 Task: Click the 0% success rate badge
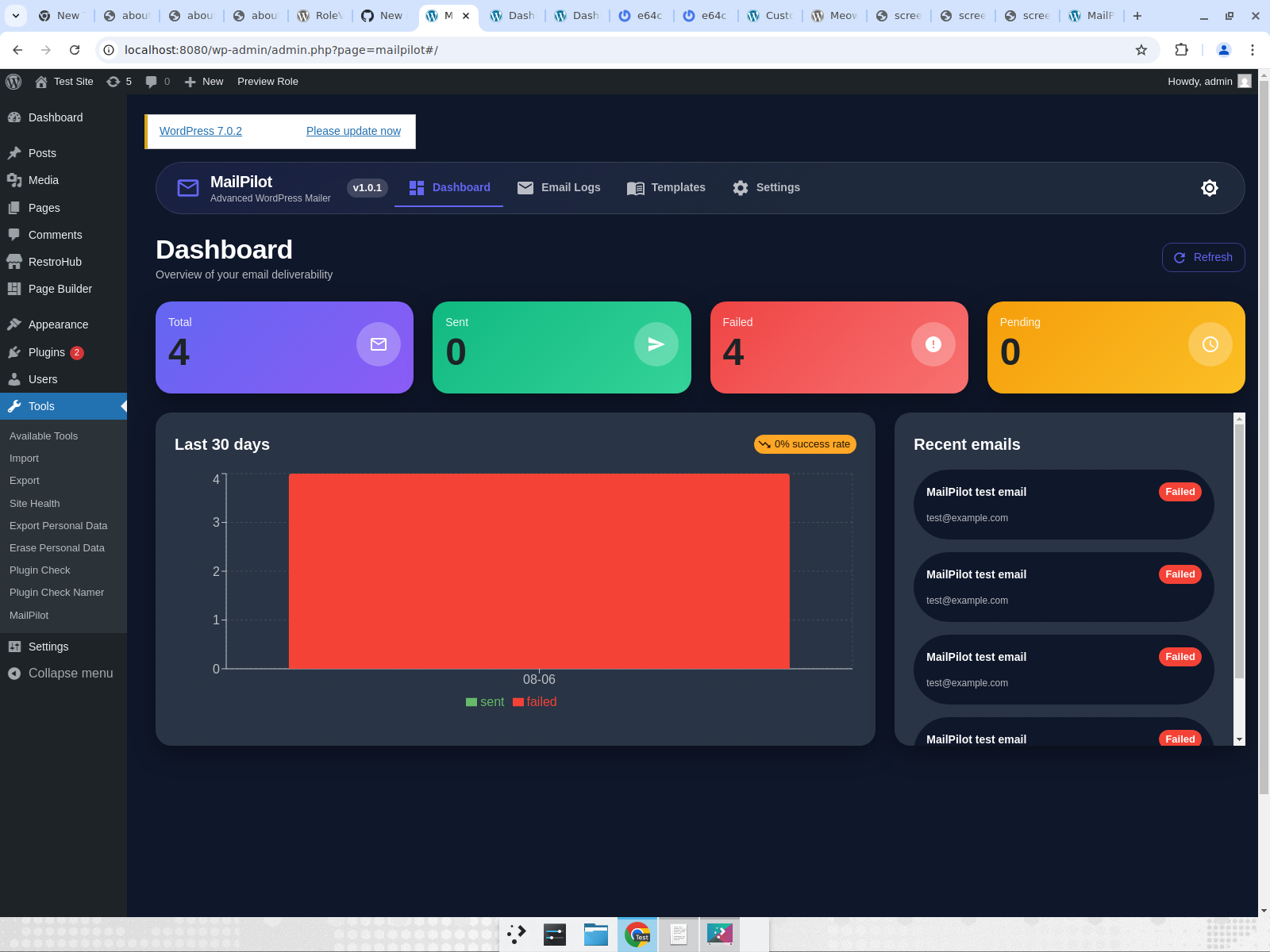pos(805,444)
